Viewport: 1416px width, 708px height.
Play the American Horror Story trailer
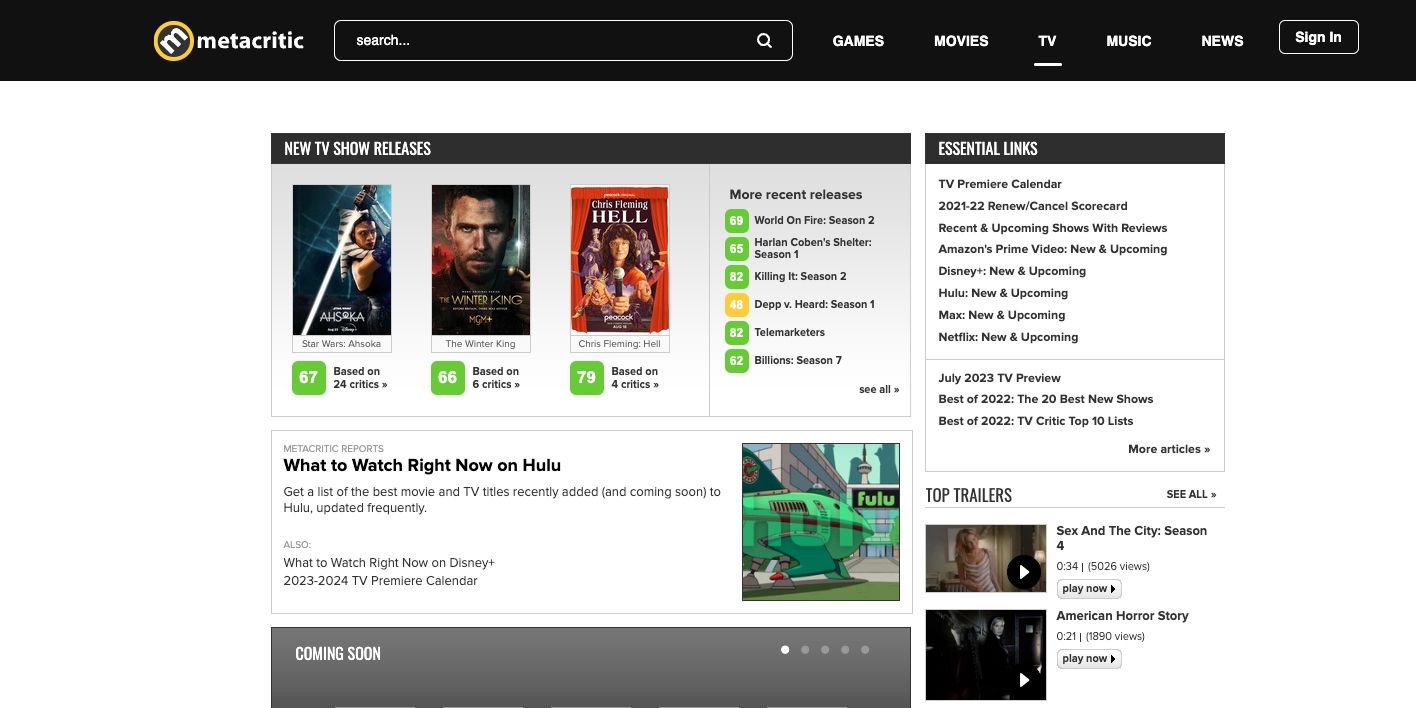[x=1023, y=679]
